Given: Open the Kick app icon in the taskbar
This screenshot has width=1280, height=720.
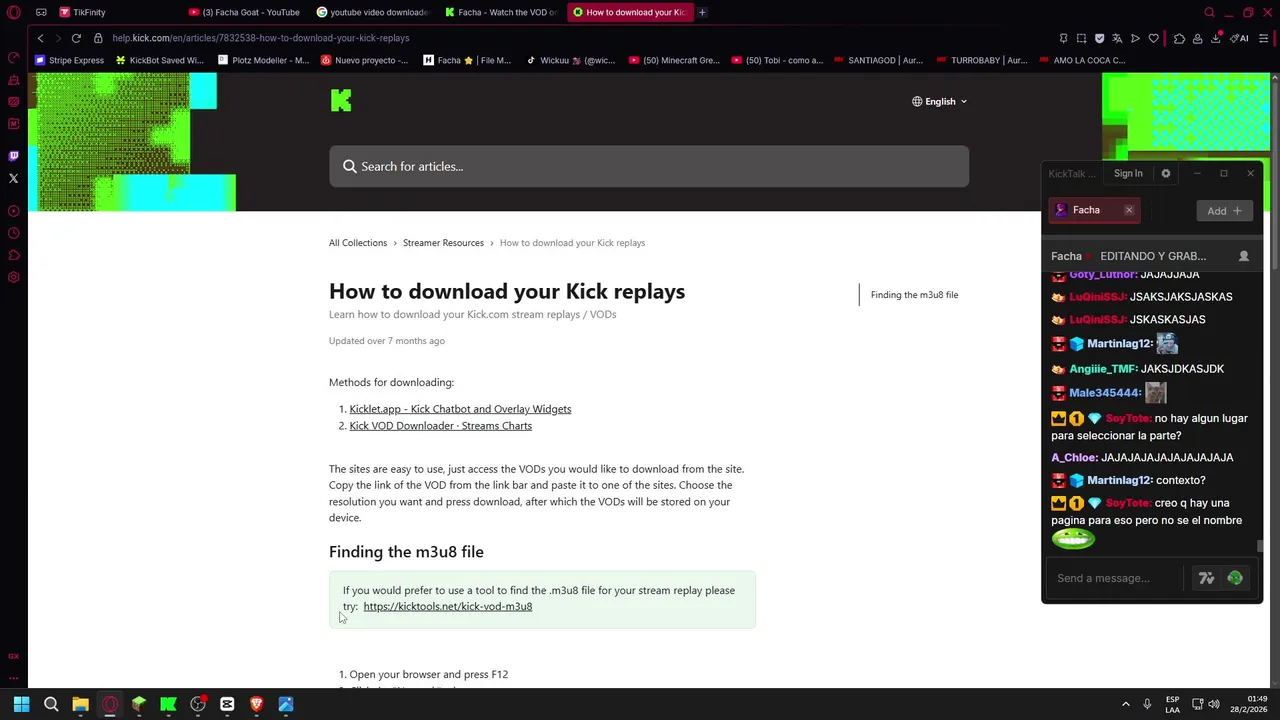Looking at the screenshot, I should (168, 704).
